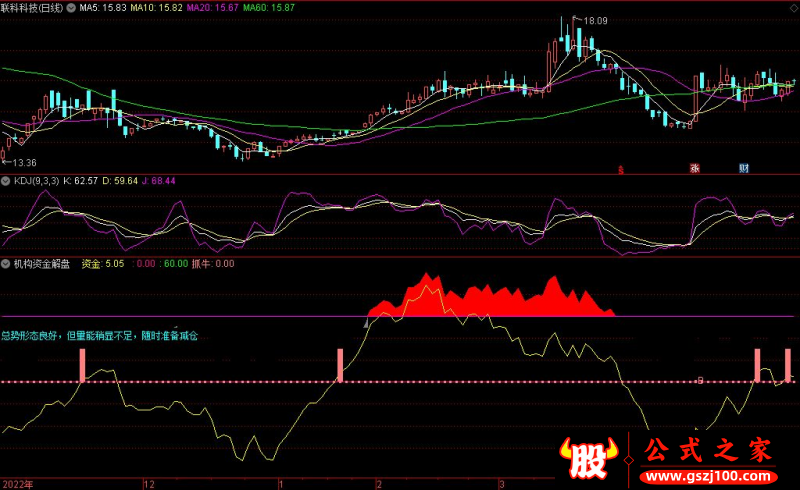Click the 资金: 5.05 value
The width and height of the screenshot is (800, 490).
pyautogui.click(x=103, y=264)
